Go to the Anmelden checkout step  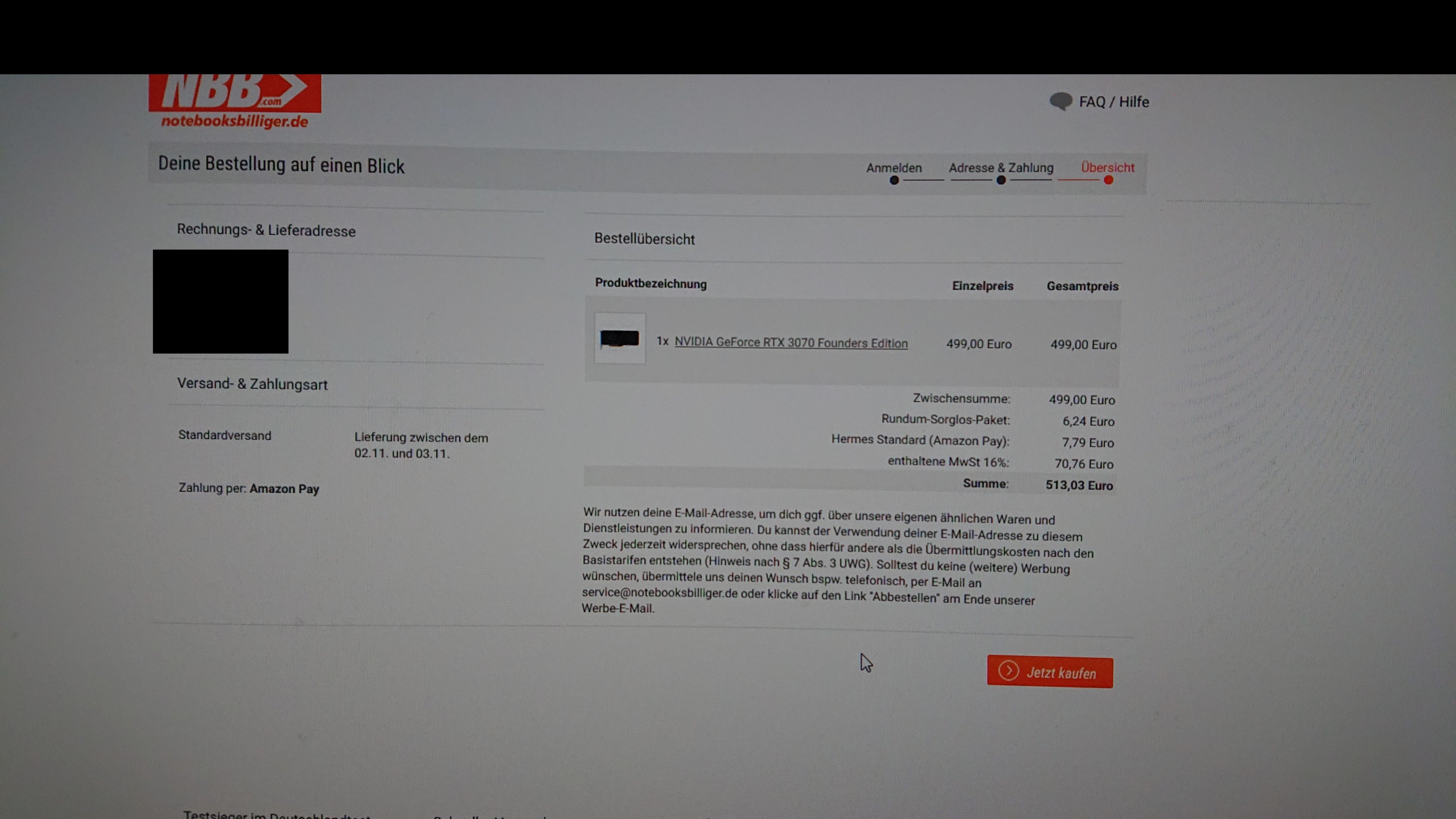point(894,168)
